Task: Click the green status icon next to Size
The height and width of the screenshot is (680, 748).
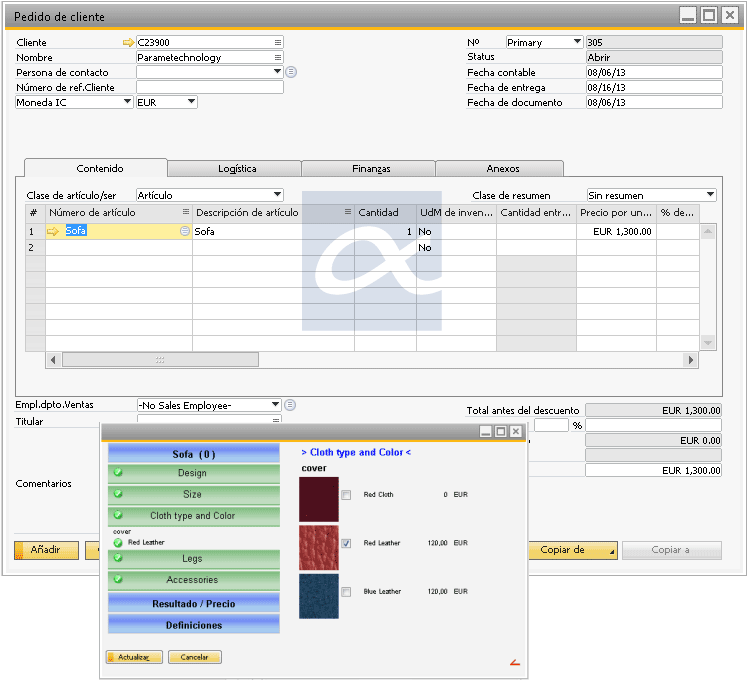Action: click(118, 494)
